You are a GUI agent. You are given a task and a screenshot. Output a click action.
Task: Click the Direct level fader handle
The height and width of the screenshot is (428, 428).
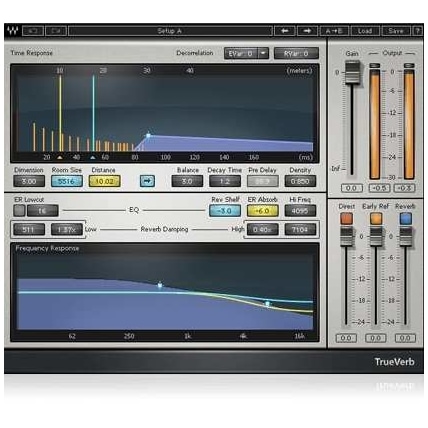[346, 236]
